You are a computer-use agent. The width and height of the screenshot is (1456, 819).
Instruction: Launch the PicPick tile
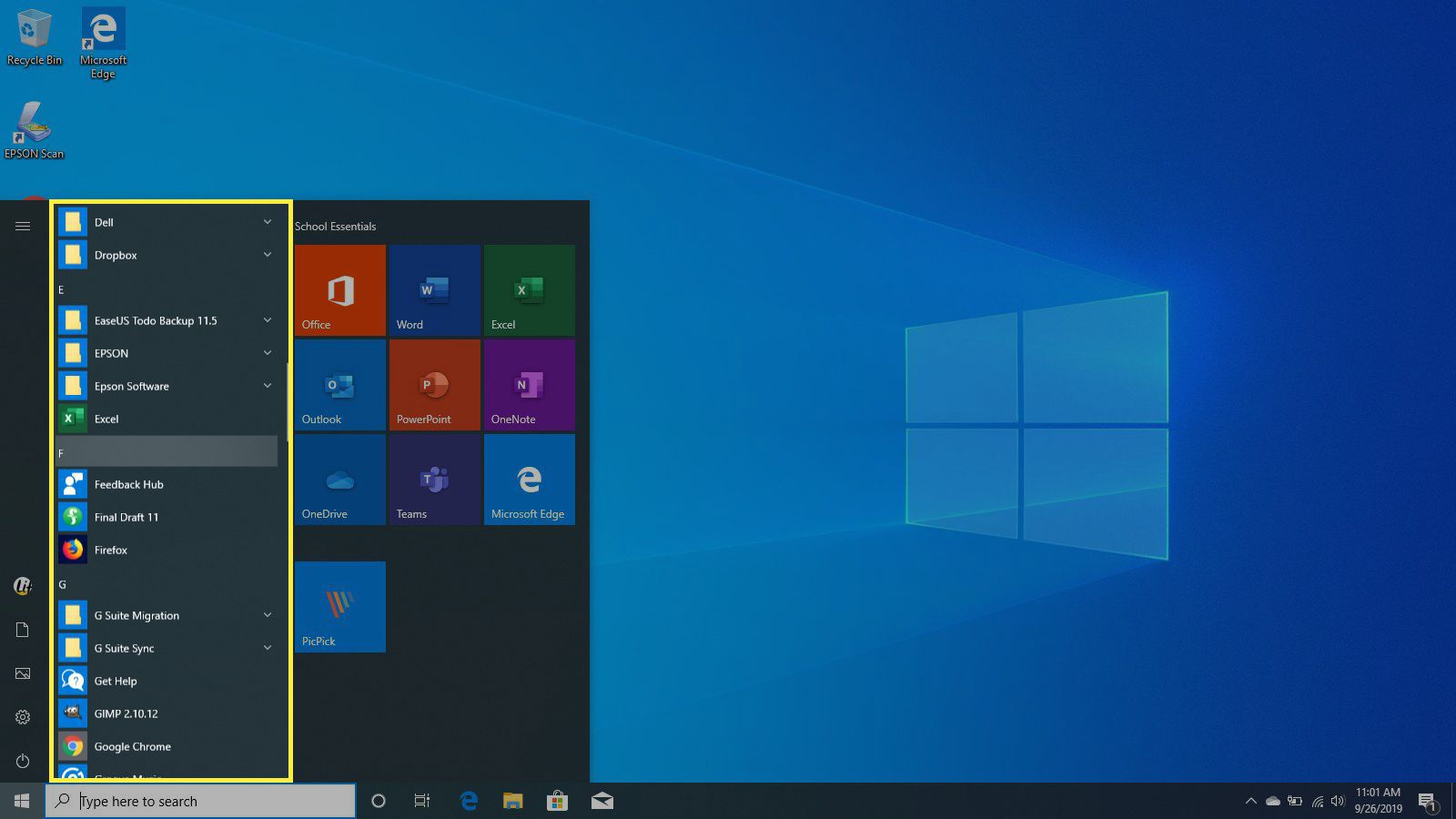click(340, 607)
